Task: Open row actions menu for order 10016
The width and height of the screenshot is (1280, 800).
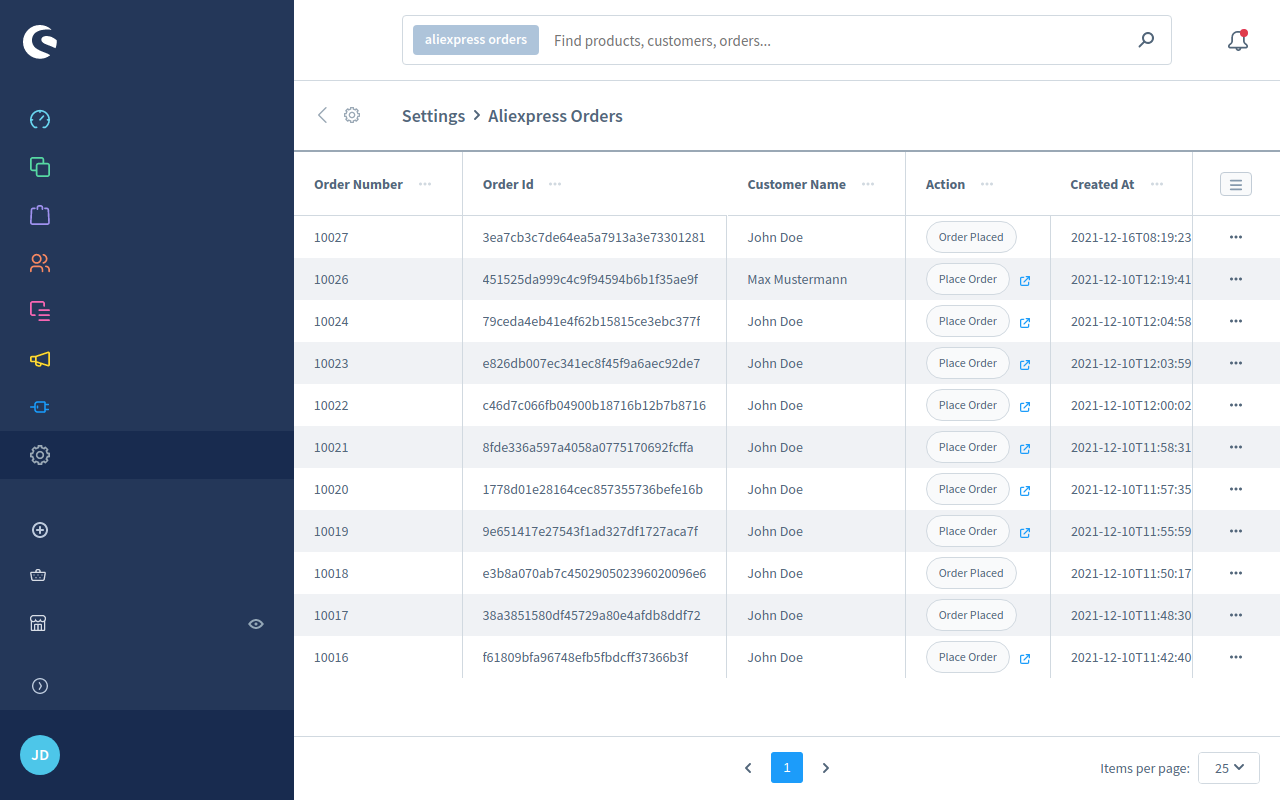Action: pos(1236,657)
